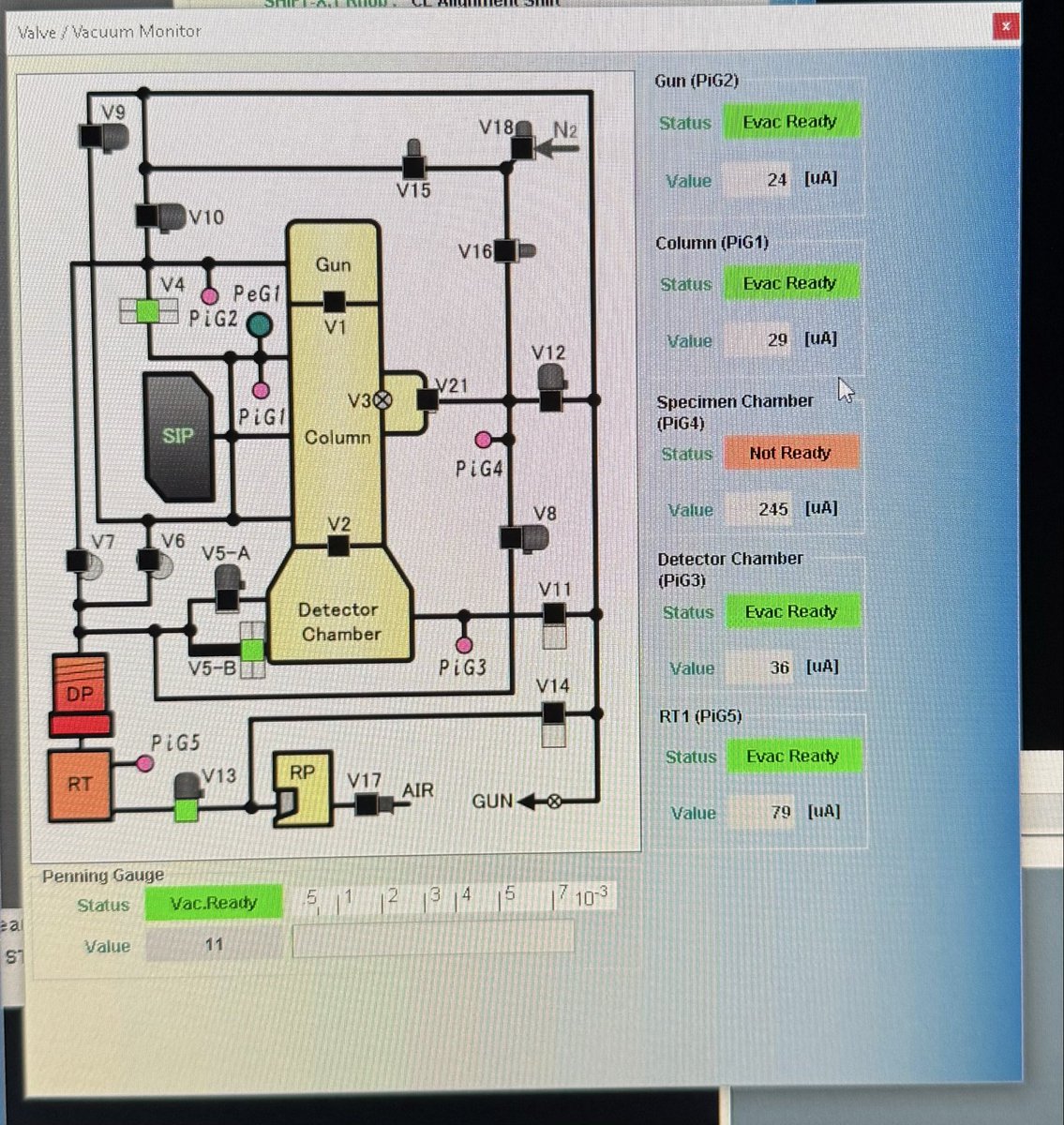The height and width of the screenshot is (1125, 1064).
Task: Select the PiG1 pink gauge dot
Action: click(261, 390)
